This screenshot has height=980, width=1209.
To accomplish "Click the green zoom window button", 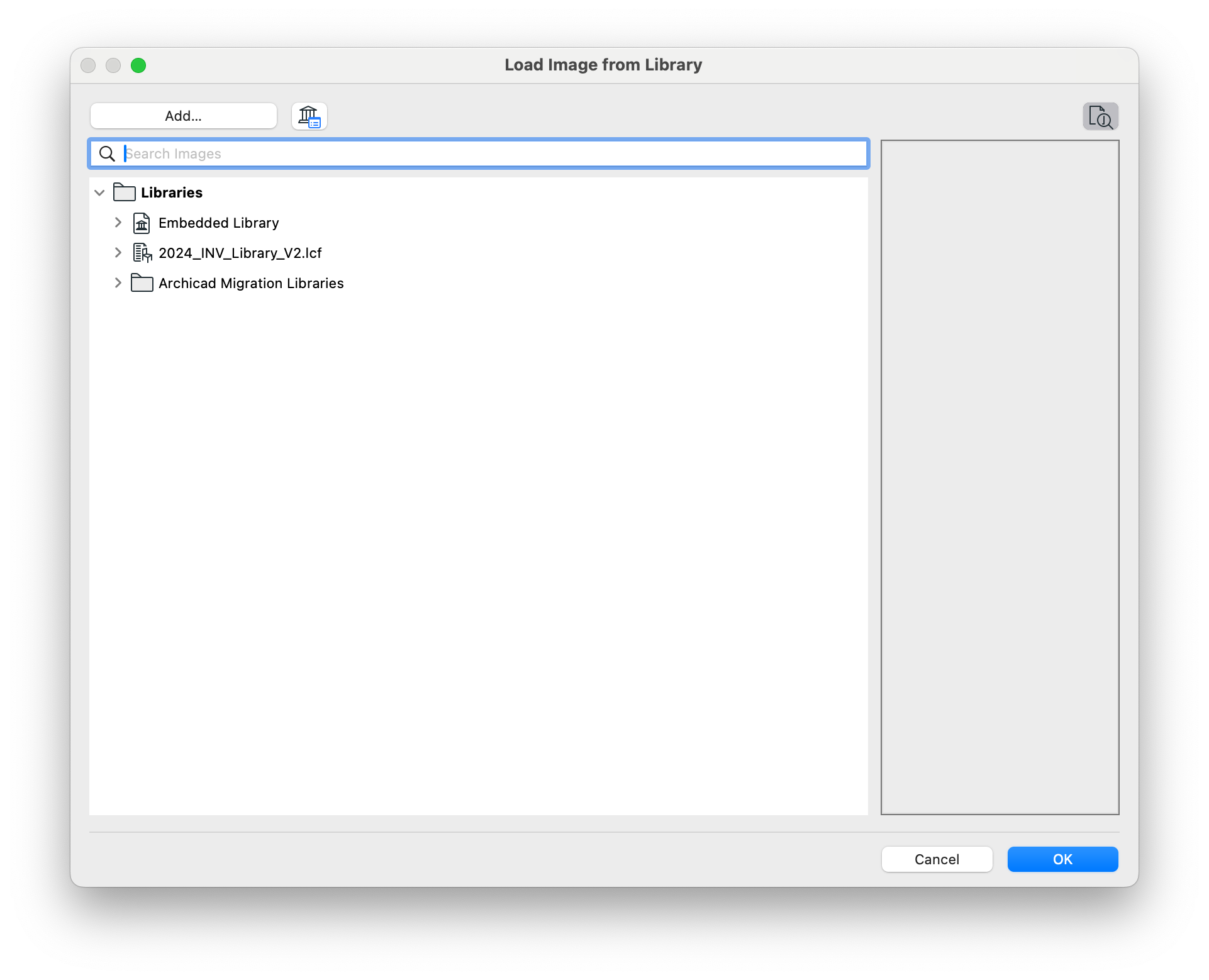I will (x=138, y=65).
